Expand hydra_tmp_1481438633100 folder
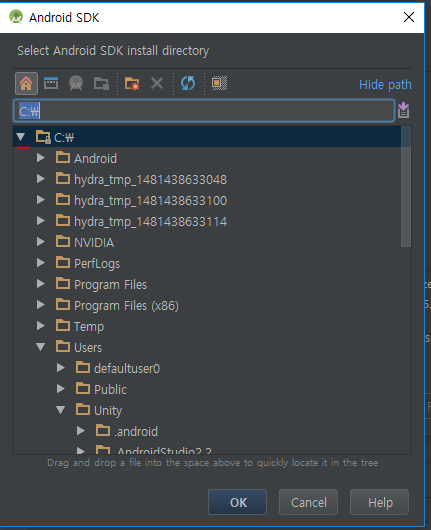 [41, 200]
